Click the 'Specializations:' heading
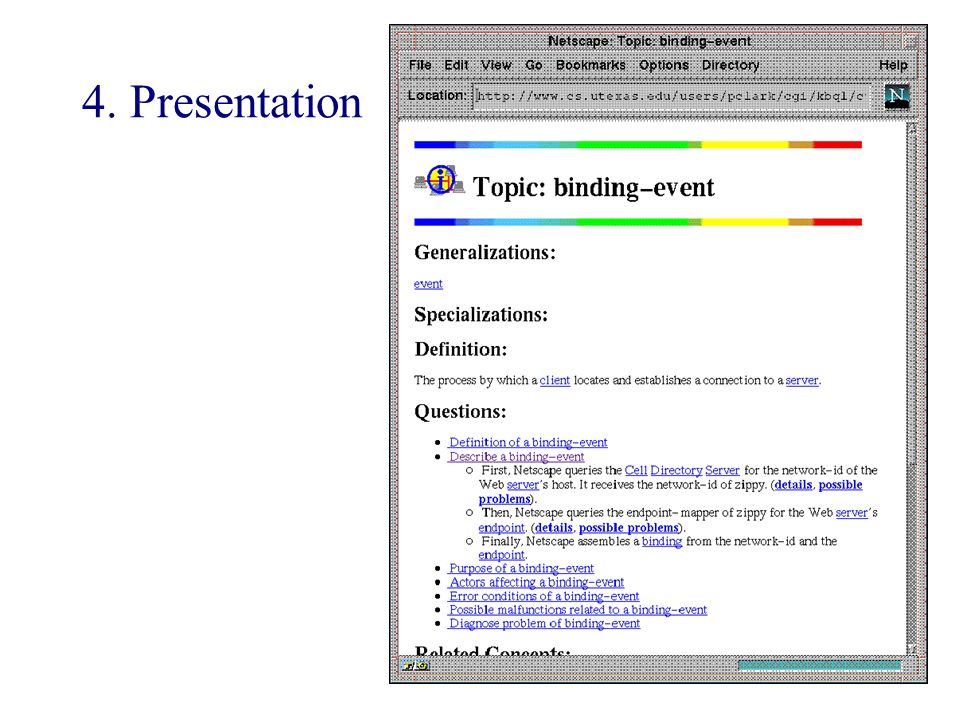The width and height of the screenshot is (960, 720). coord(481,315)
